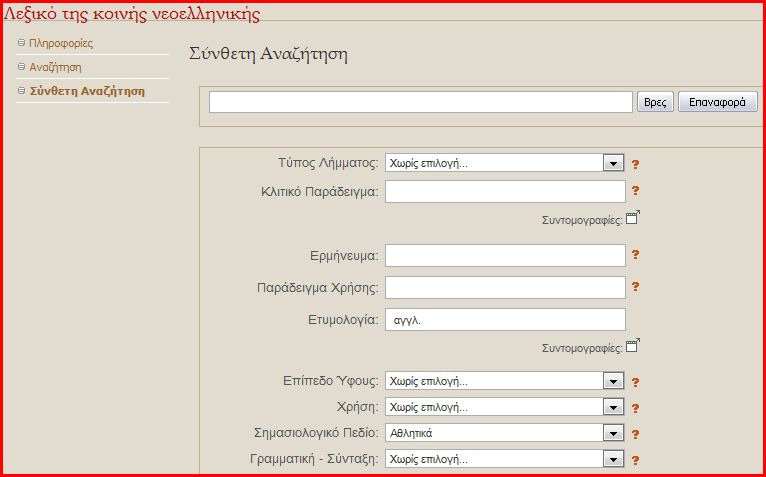Click into the Ερμήνευμα input field
This screenshot has width=766, height=477.
pos(505,256)
